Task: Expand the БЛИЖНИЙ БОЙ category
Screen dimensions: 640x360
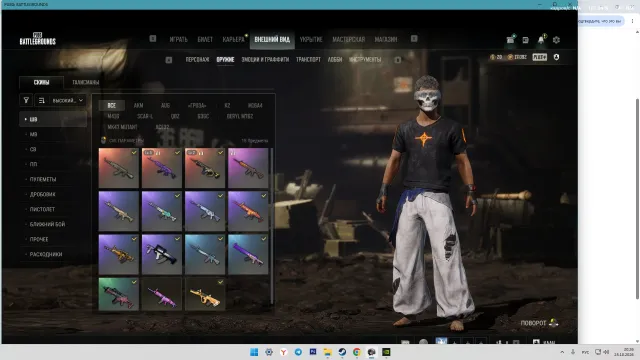Action: click(x=53, y=224)
